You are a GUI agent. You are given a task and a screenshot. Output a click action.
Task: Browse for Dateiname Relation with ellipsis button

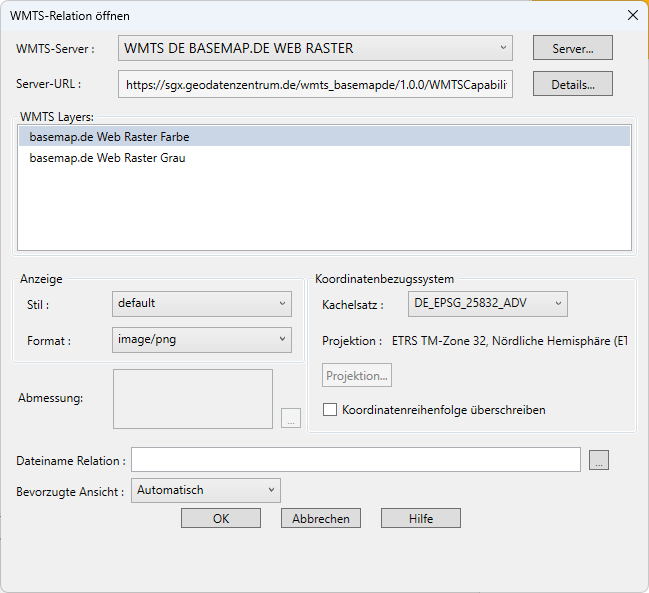tap(599, 460)
